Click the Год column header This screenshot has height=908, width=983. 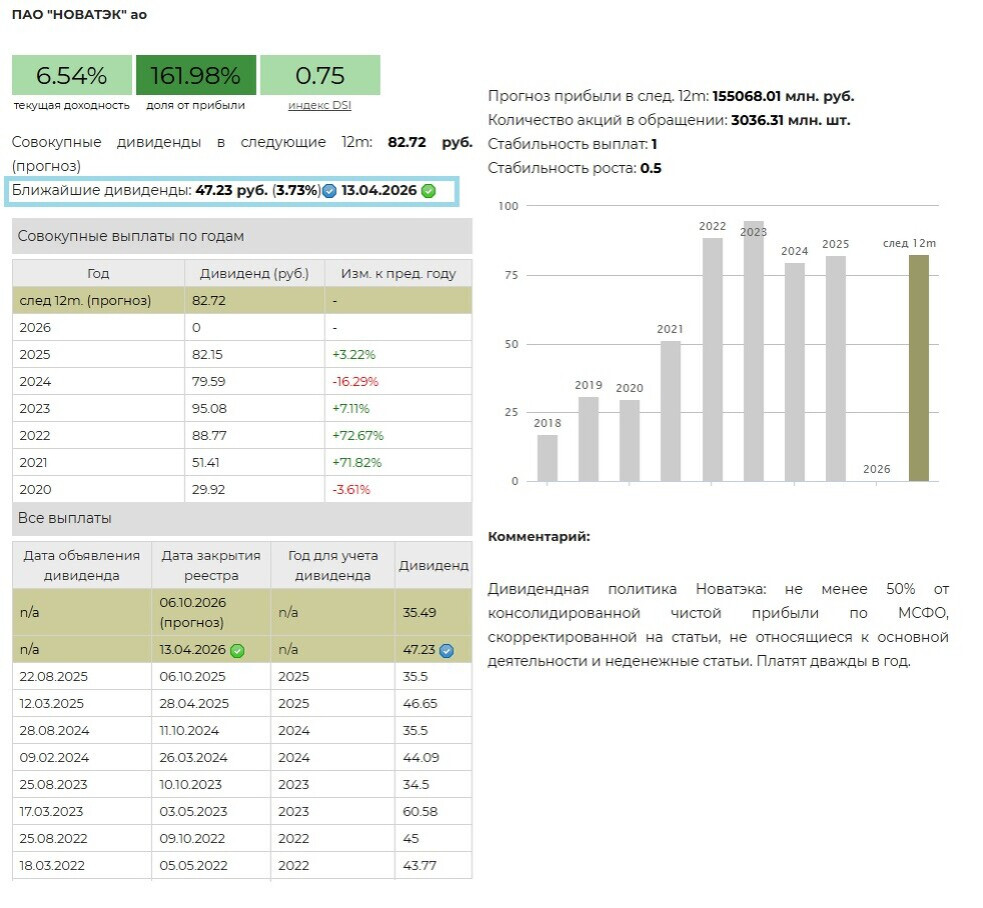click(x=98, y=273)
